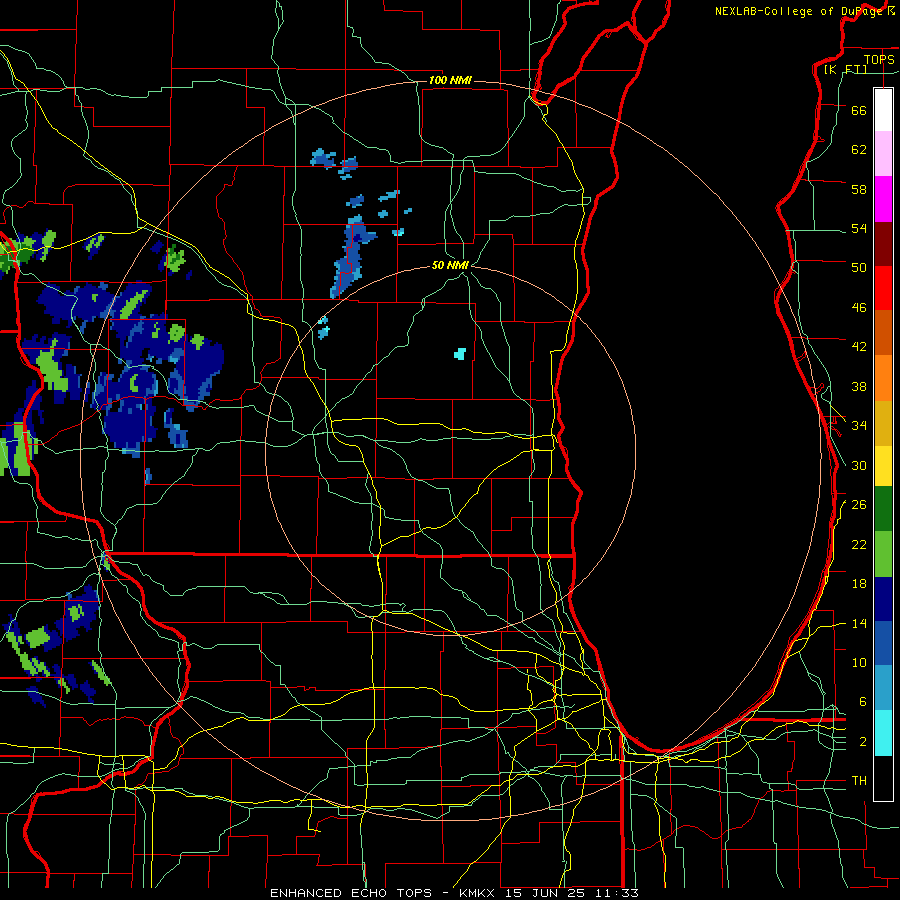Click the isolated cyan echo inside the 50 NMI ring
This screenshot has height=900, width=900.
click(460, 354)
